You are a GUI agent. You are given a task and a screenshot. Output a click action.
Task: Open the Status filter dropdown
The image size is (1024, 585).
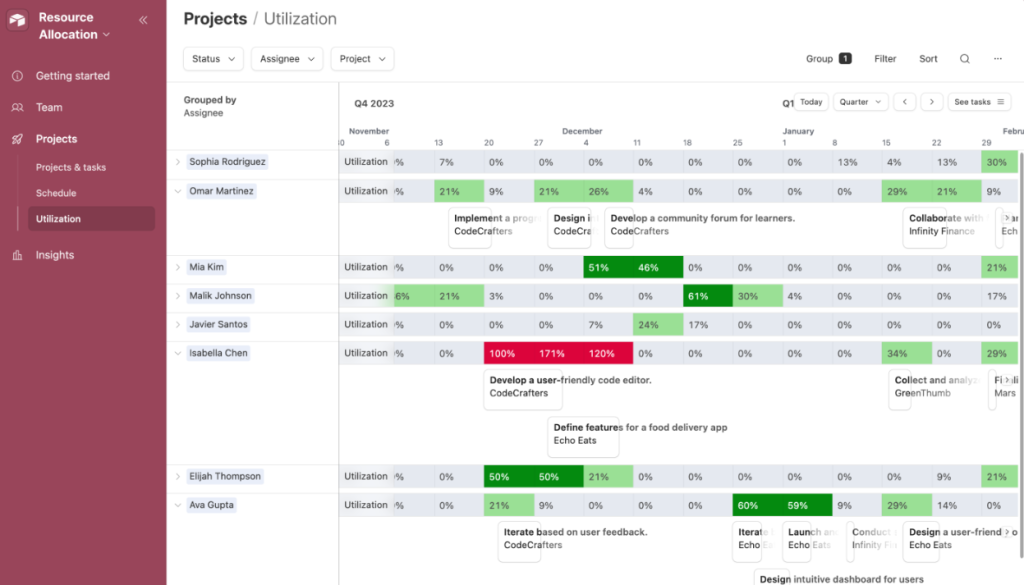(x=212, y=58)
